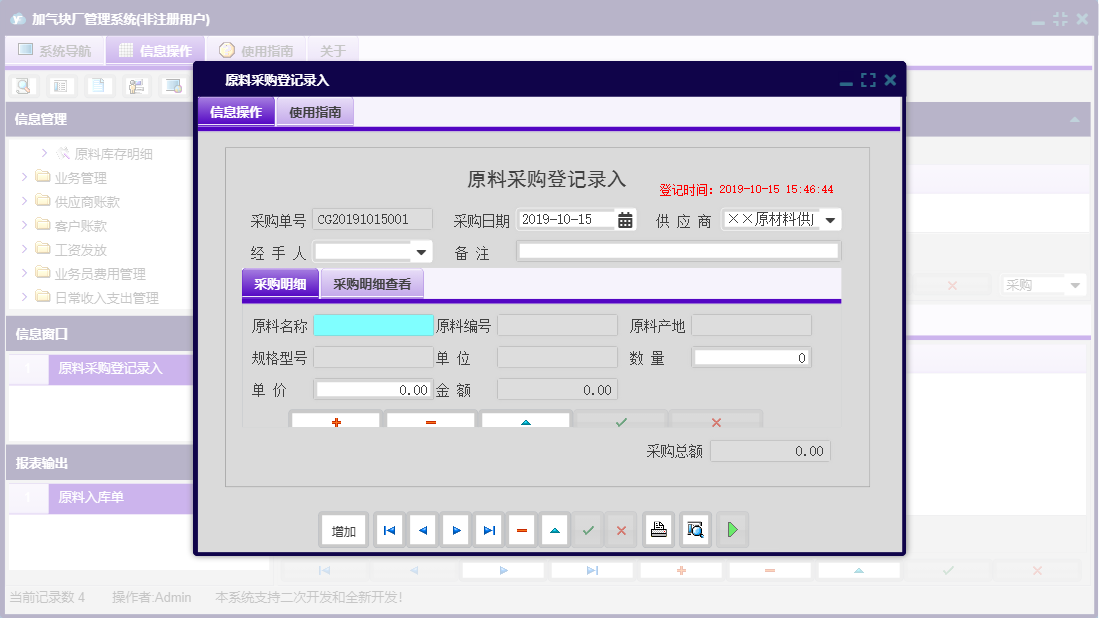
Task: Confirm the detail entry with green checkmark
Action: (x=620, y=420)
